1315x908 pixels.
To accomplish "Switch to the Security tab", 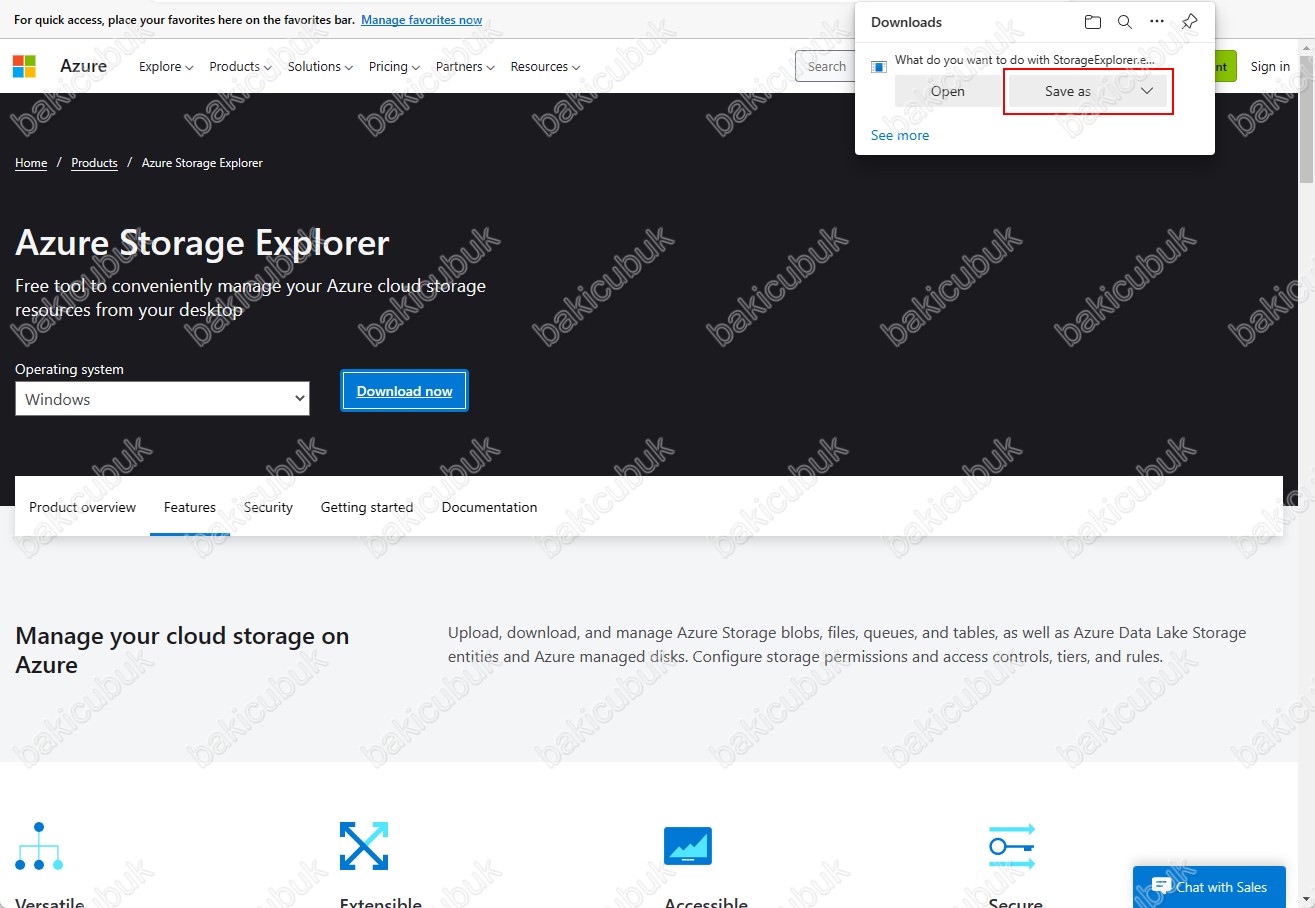I will tap(268, 507).
